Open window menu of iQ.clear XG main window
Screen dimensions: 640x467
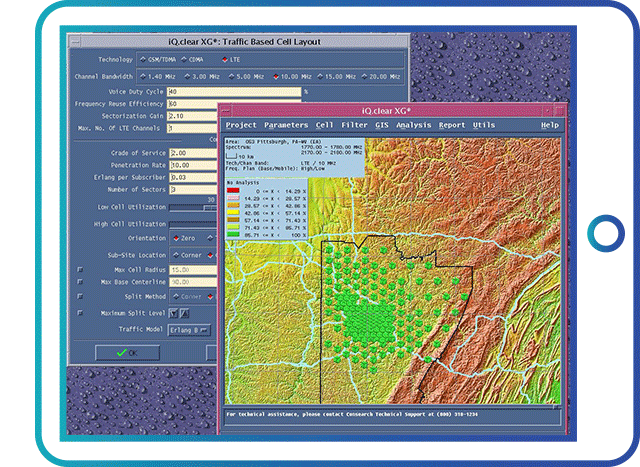226,111
